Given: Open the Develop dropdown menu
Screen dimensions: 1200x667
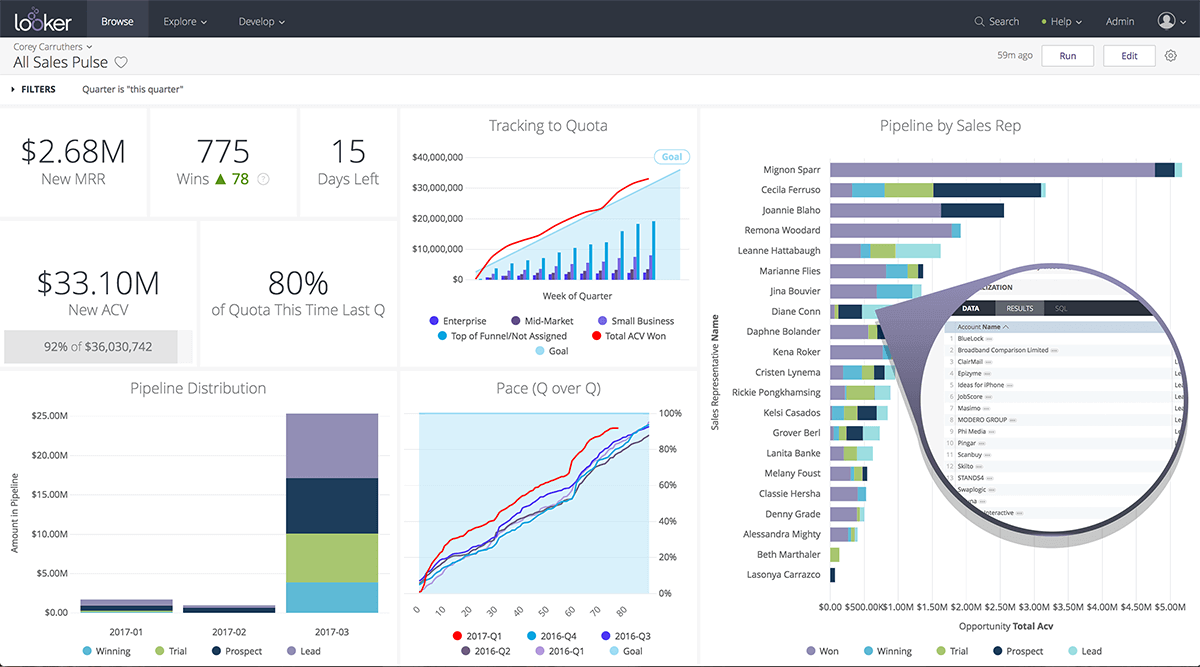Looking at the screenshot, I should click(x=261, y=21).
